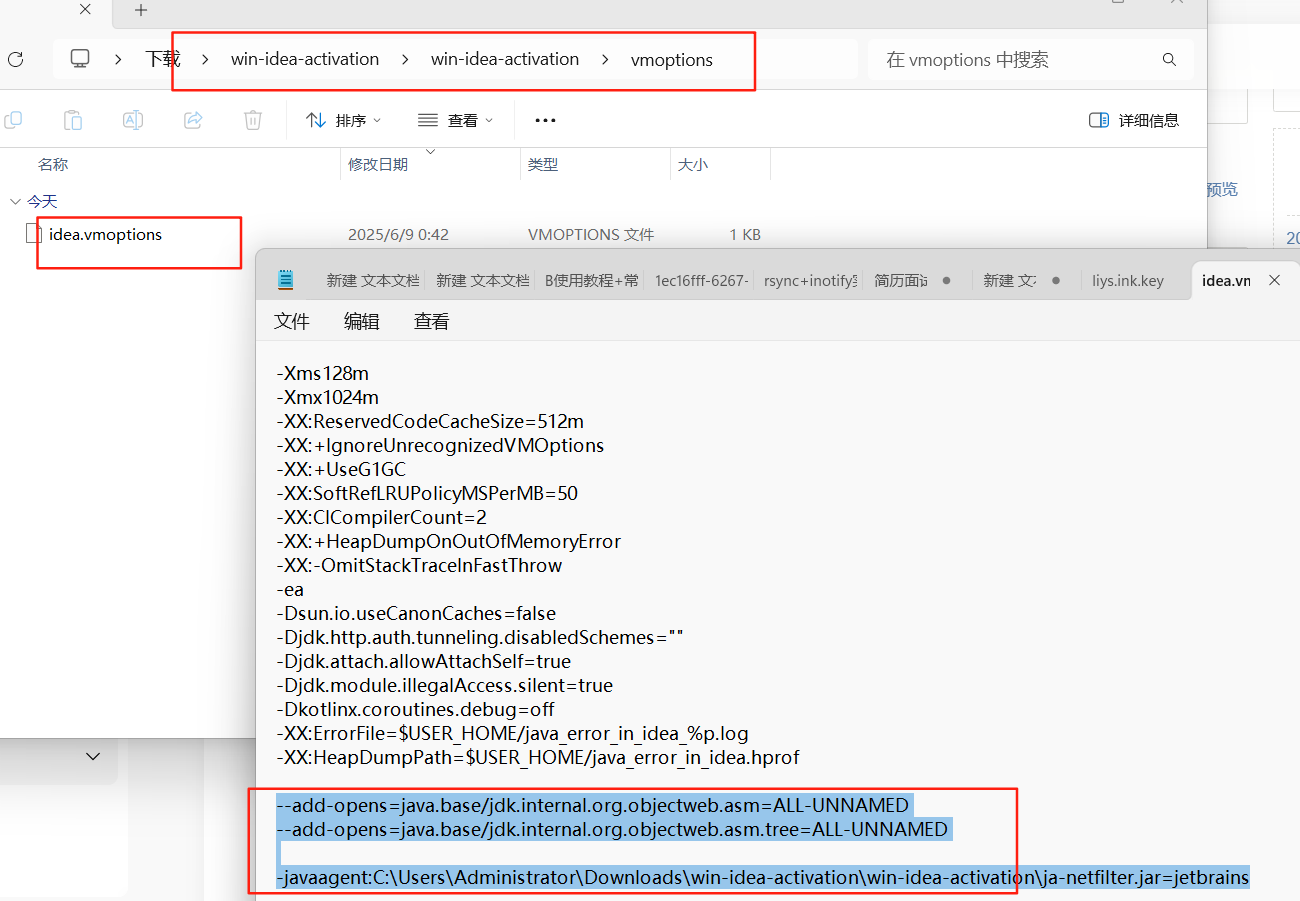Click the -javaagent ja-netfilter.jar line
Image resolution: width=1300 pixels, height=901 pixels.
click(763, 878)
